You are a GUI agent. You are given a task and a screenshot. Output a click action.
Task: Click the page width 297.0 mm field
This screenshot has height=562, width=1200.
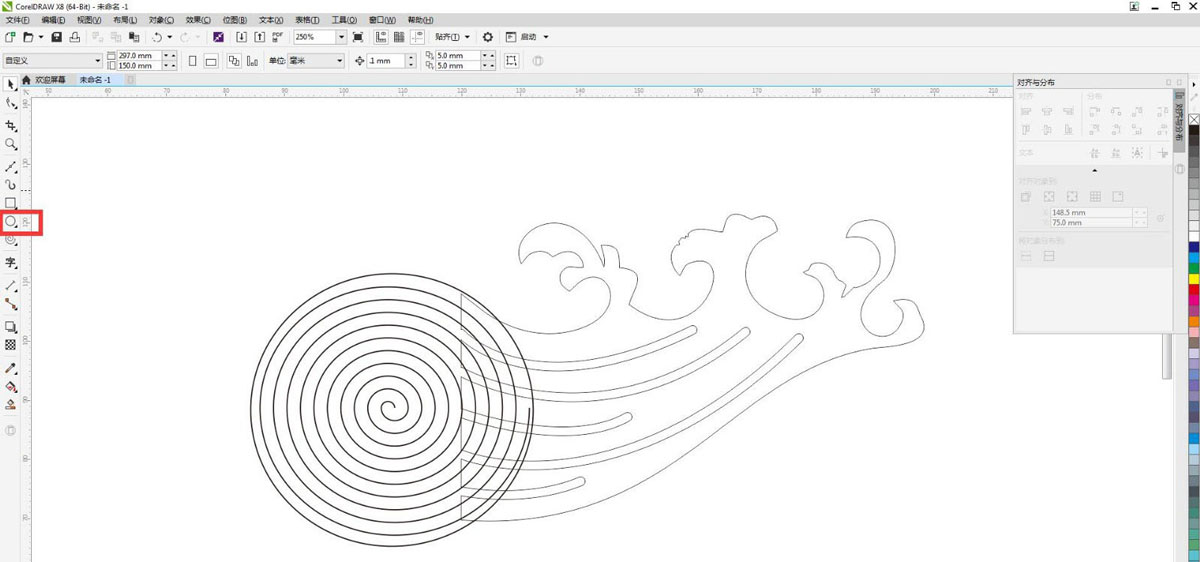tap(136, 56)
